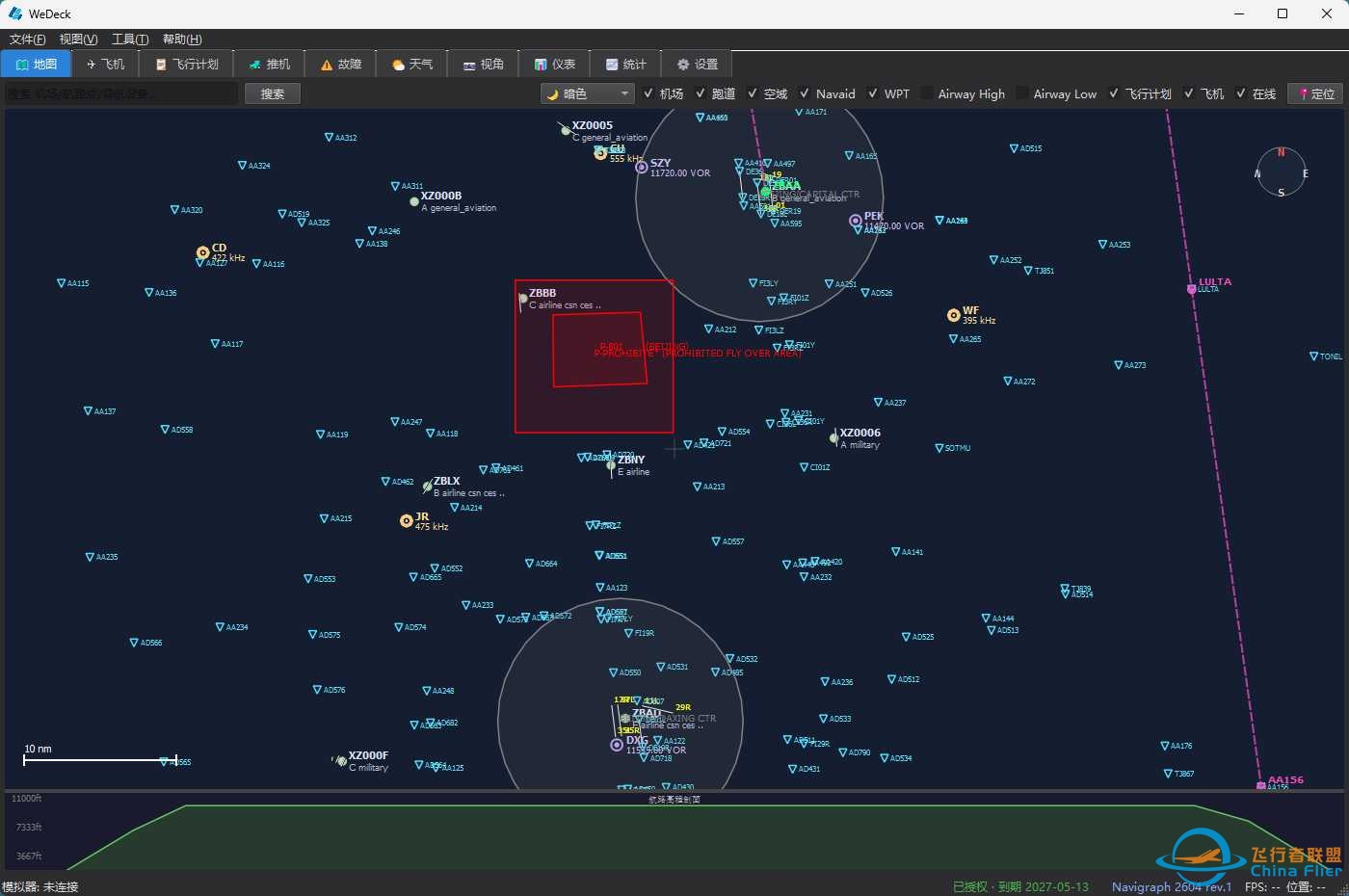Select the CD NDB beacon icon
1349x896 pixels.
[x=202, y=252]
